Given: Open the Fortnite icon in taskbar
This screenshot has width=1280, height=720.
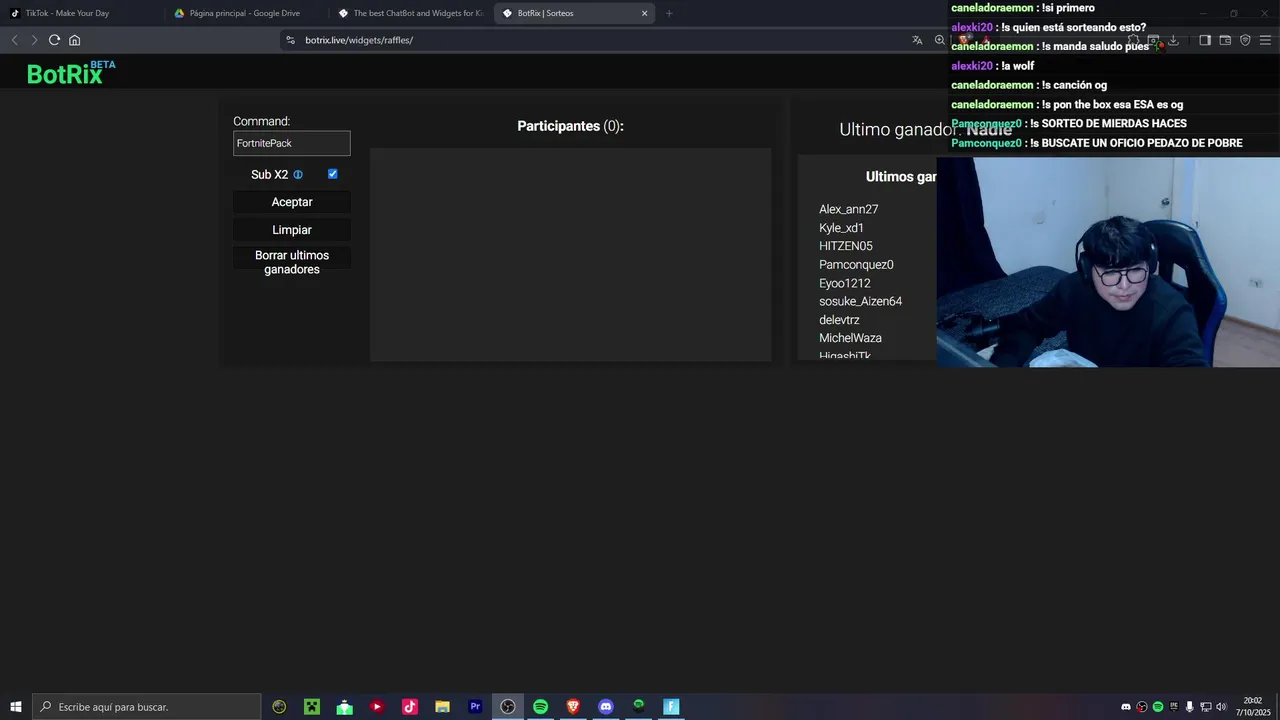Looking at the screenshot, I should (671, 707).
